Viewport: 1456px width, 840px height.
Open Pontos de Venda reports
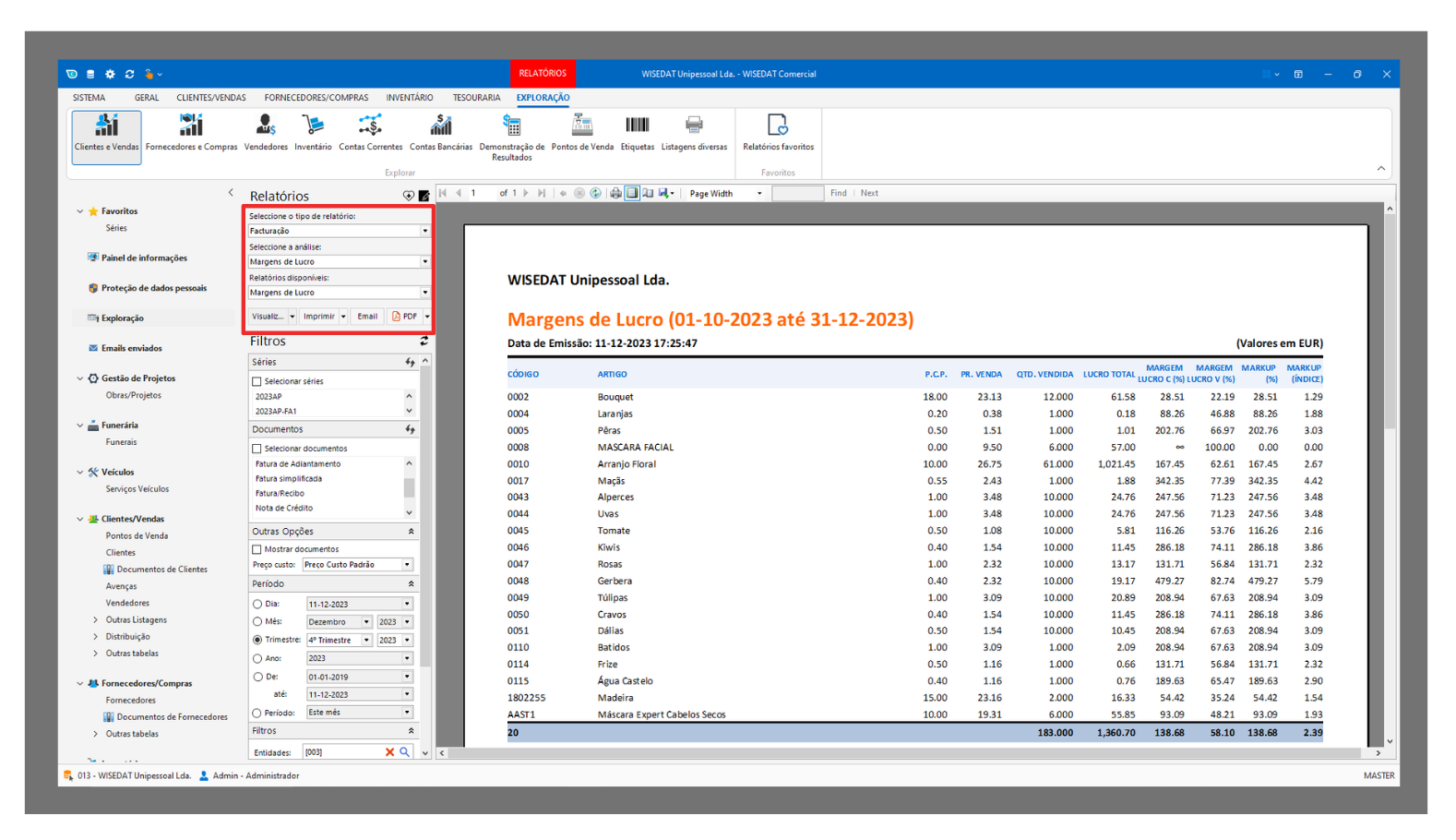coord(582,131)
